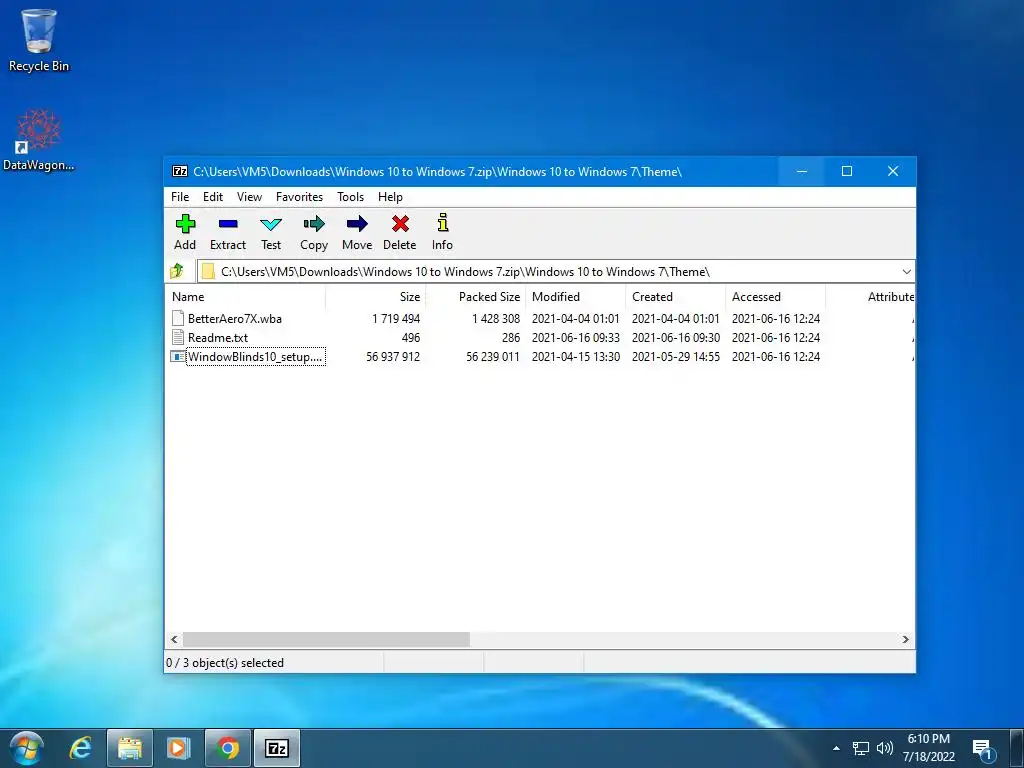Click the scroll right arrow
Screen dimensions: 1024x768
point(906,639)
